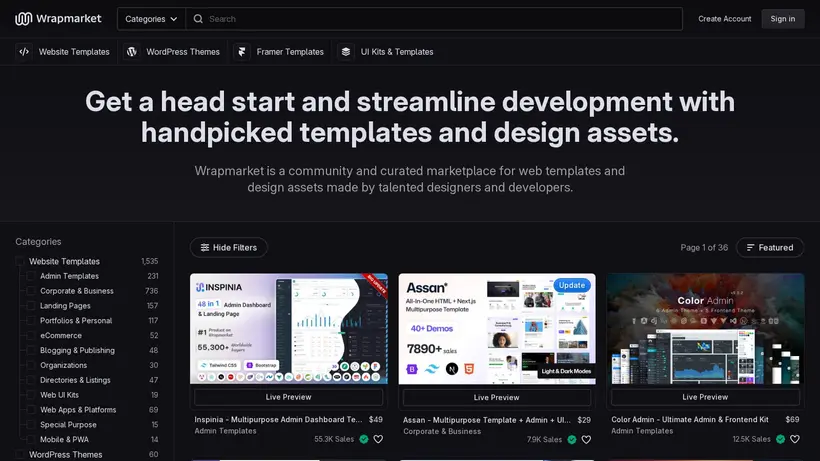Click Inspinia green verified badge
Viewport: 820px width, 461px height.
click(364, 440)
